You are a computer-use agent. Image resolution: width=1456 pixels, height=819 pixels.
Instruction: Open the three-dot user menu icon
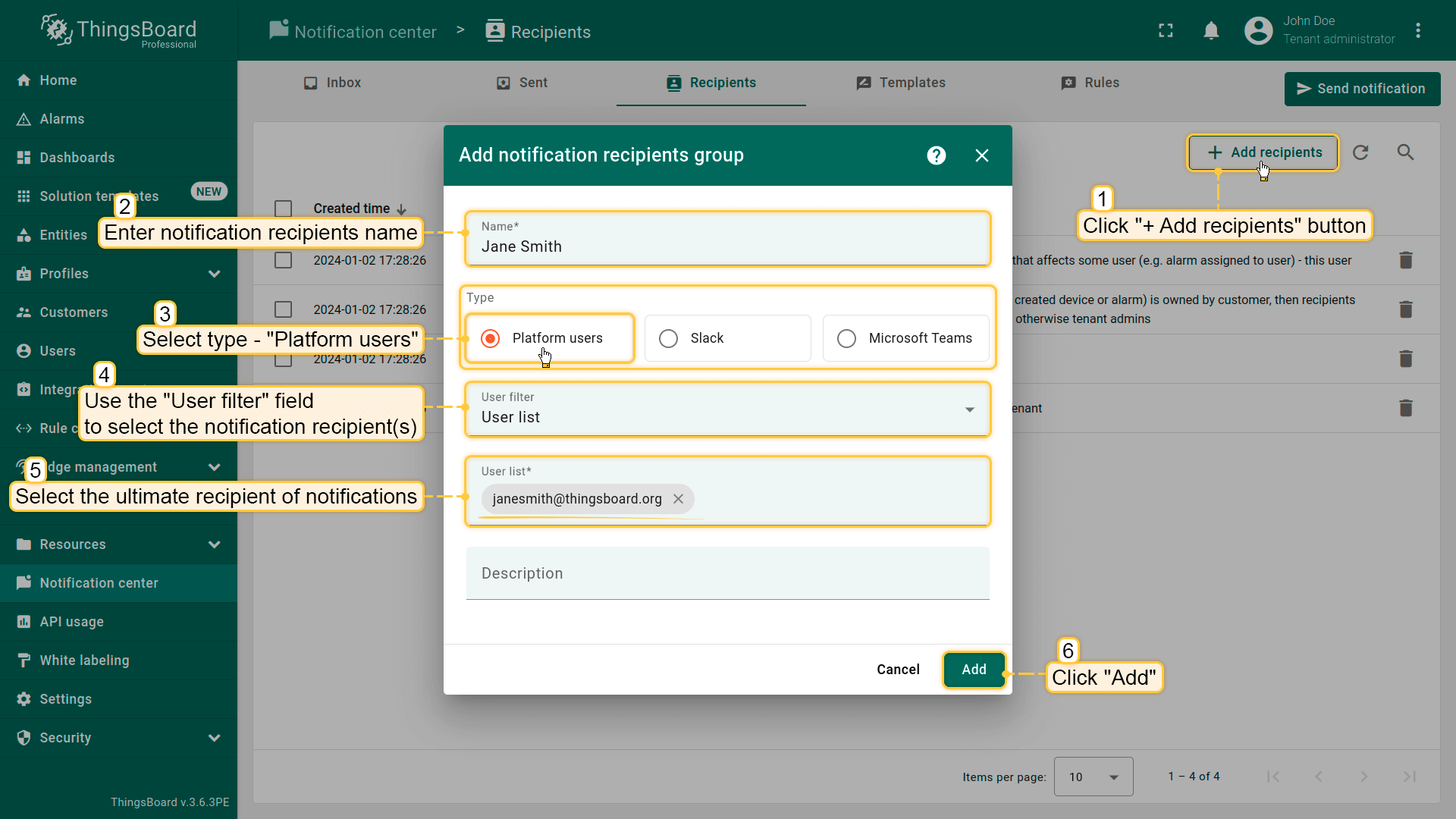click(1417, 30)
